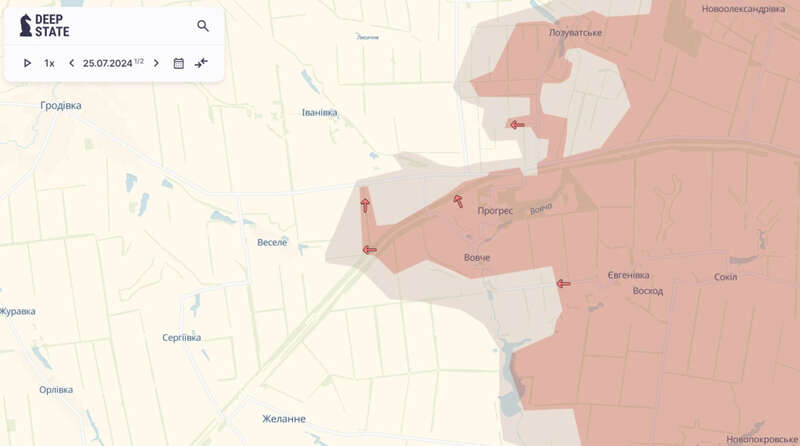Image resolution: width=800 pixels, height=446 pixels.
Task: Click the attack arrow east of Веселе
Action: coord(369,250)
